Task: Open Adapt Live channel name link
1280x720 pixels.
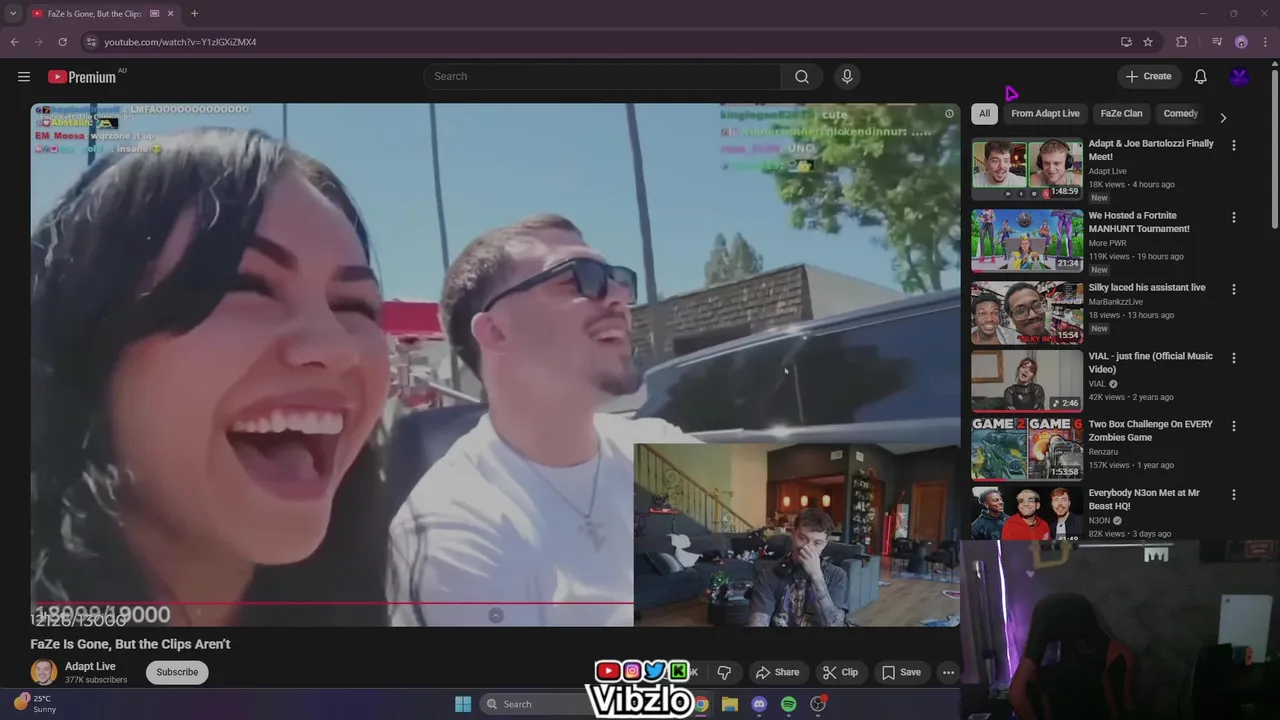Action: [x=90, y=666]
